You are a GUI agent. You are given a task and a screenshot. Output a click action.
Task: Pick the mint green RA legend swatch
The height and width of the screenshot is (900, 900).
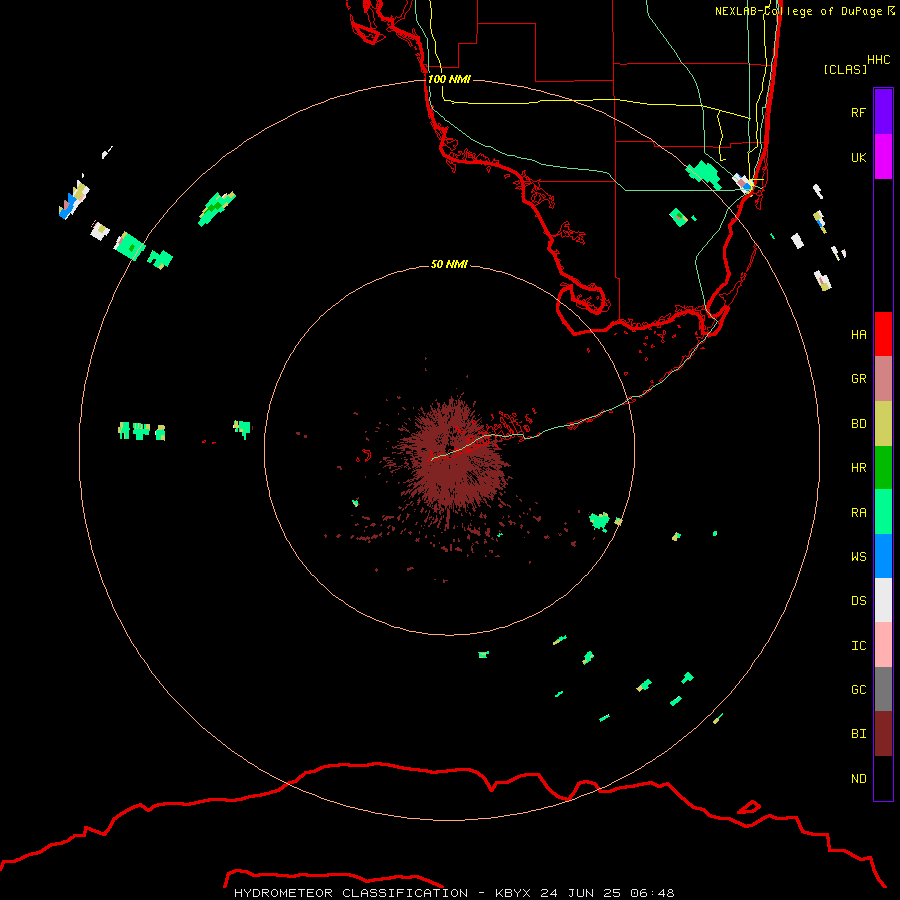point(883,512)
